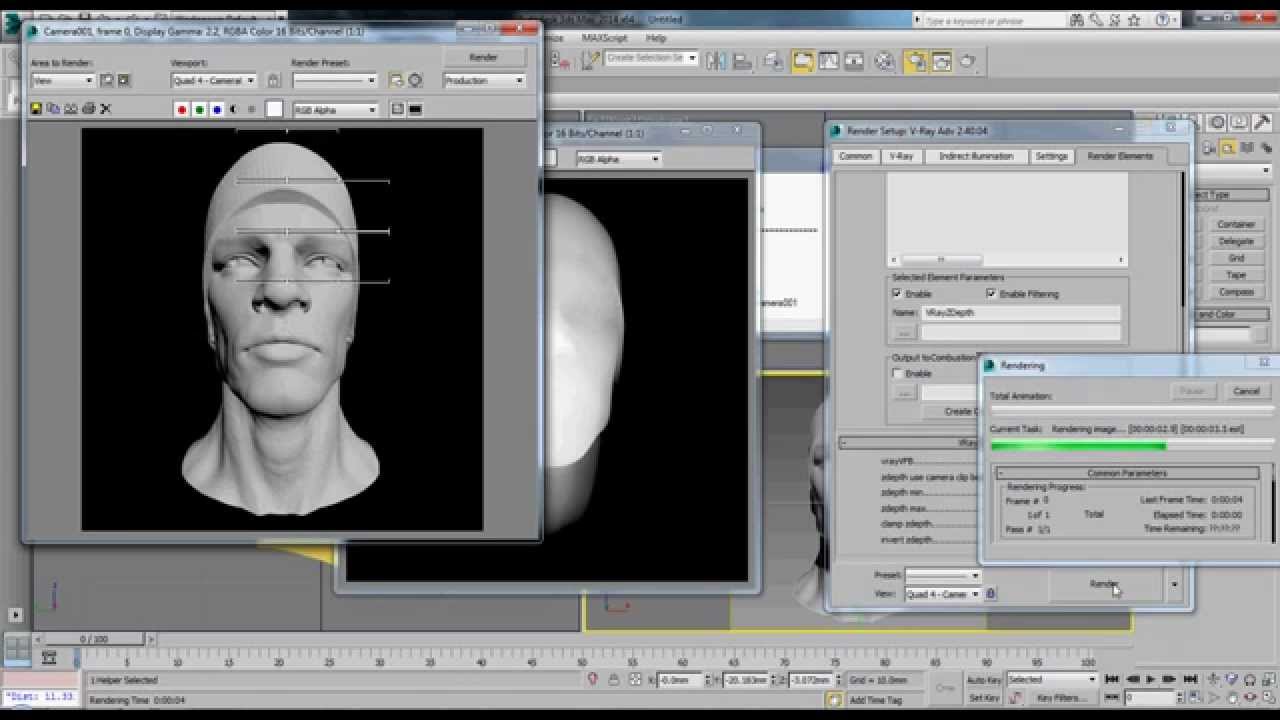Click Cancel button in Rendering dialog
The height and width of the screenshot is (720, 1280).
(x=1246, y=391)
